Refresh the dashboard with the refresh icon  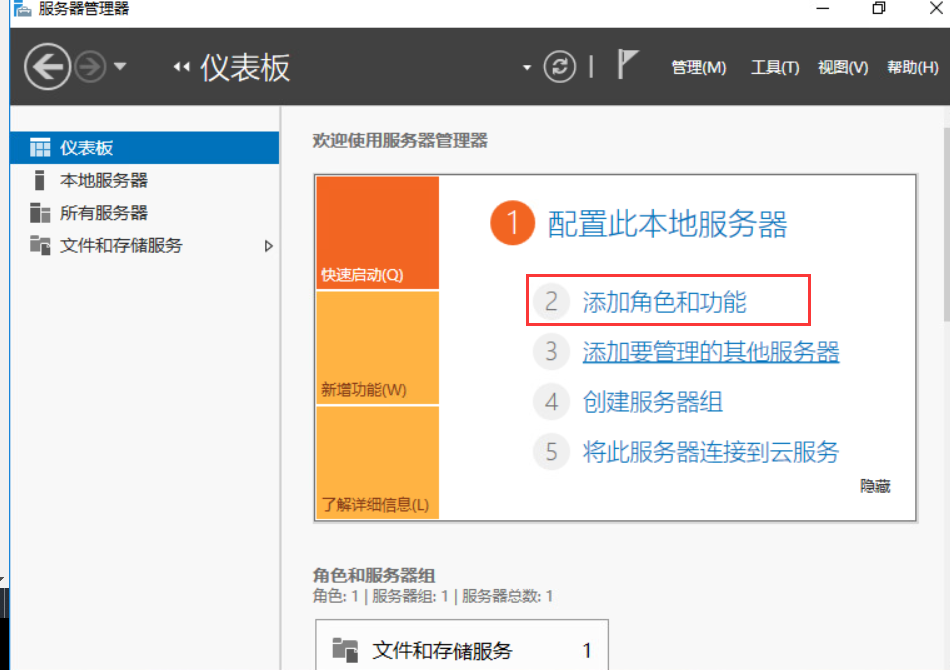(x=559, y=67)
